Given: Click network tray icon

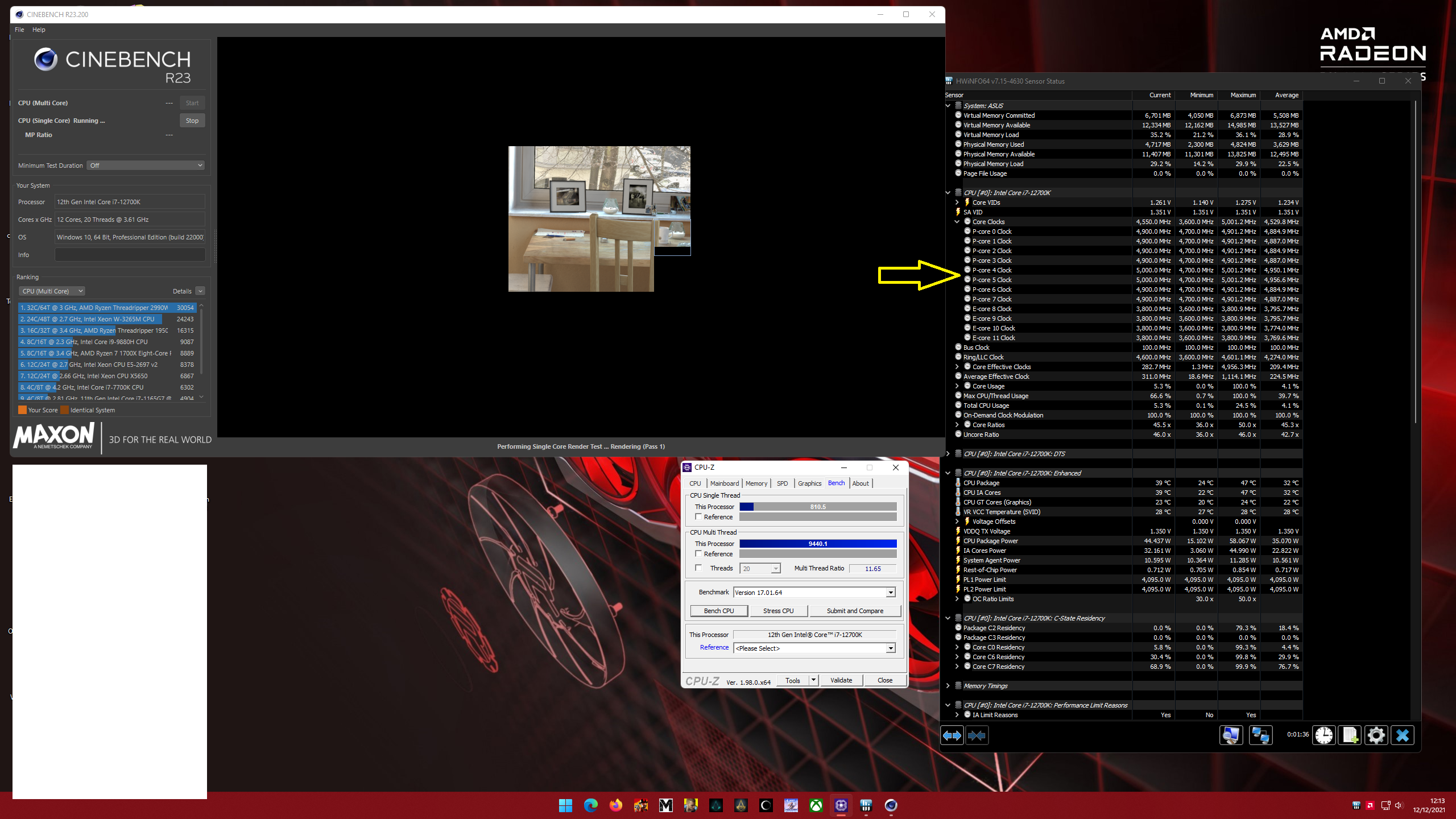Looking at the screenshot, I should 1385,805.
